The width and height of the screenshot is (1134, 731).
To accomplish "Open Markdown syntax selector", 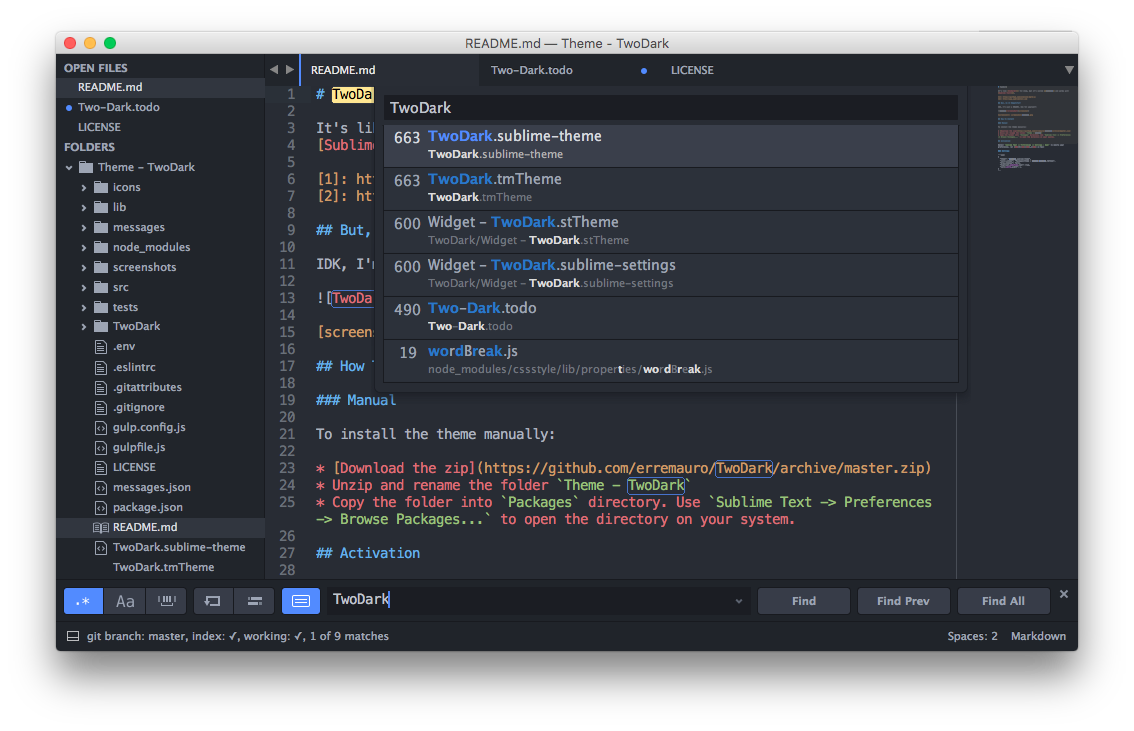I will pyautogui.click(x=1038, y=636).
